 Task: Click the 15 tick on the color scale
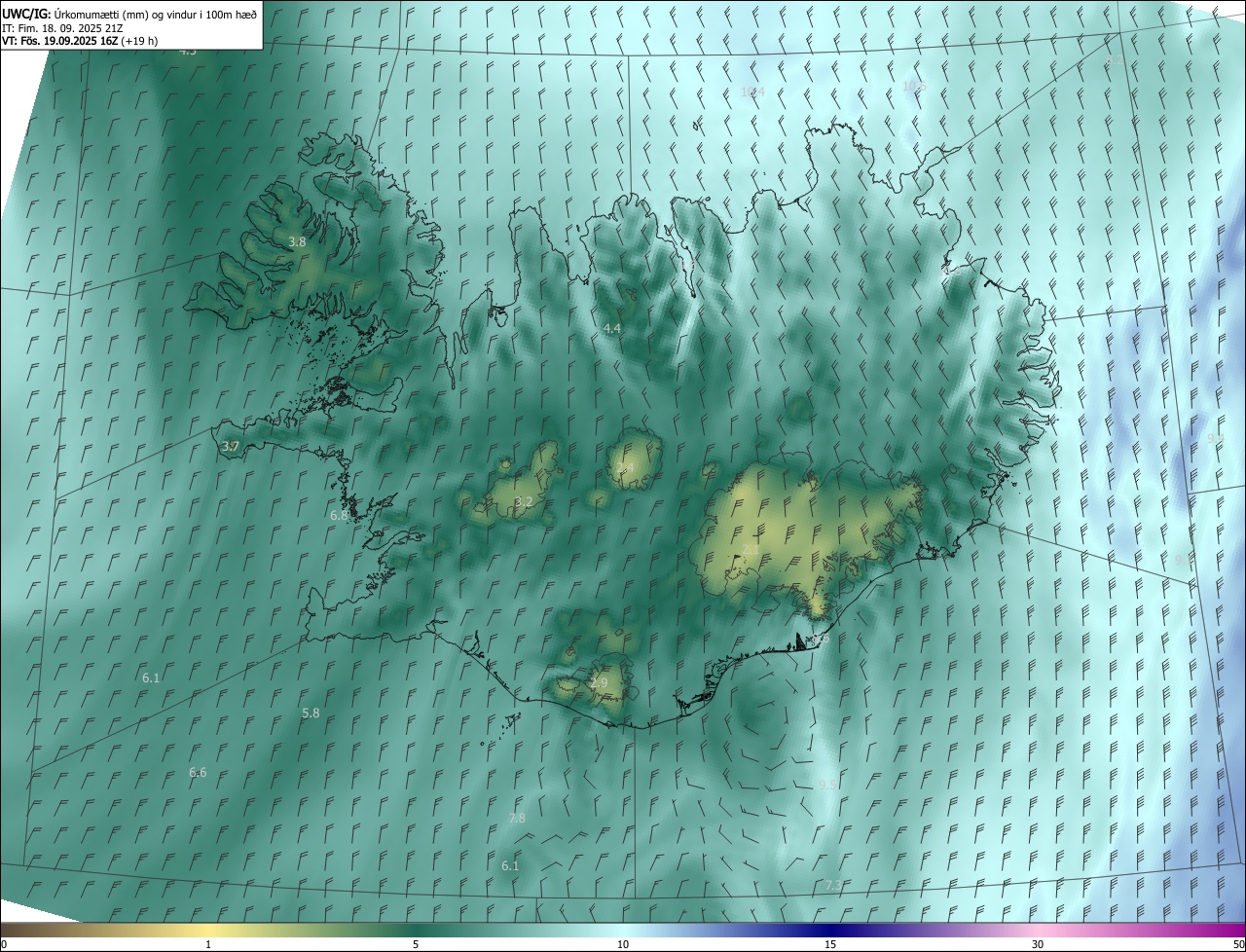point(830,944)
